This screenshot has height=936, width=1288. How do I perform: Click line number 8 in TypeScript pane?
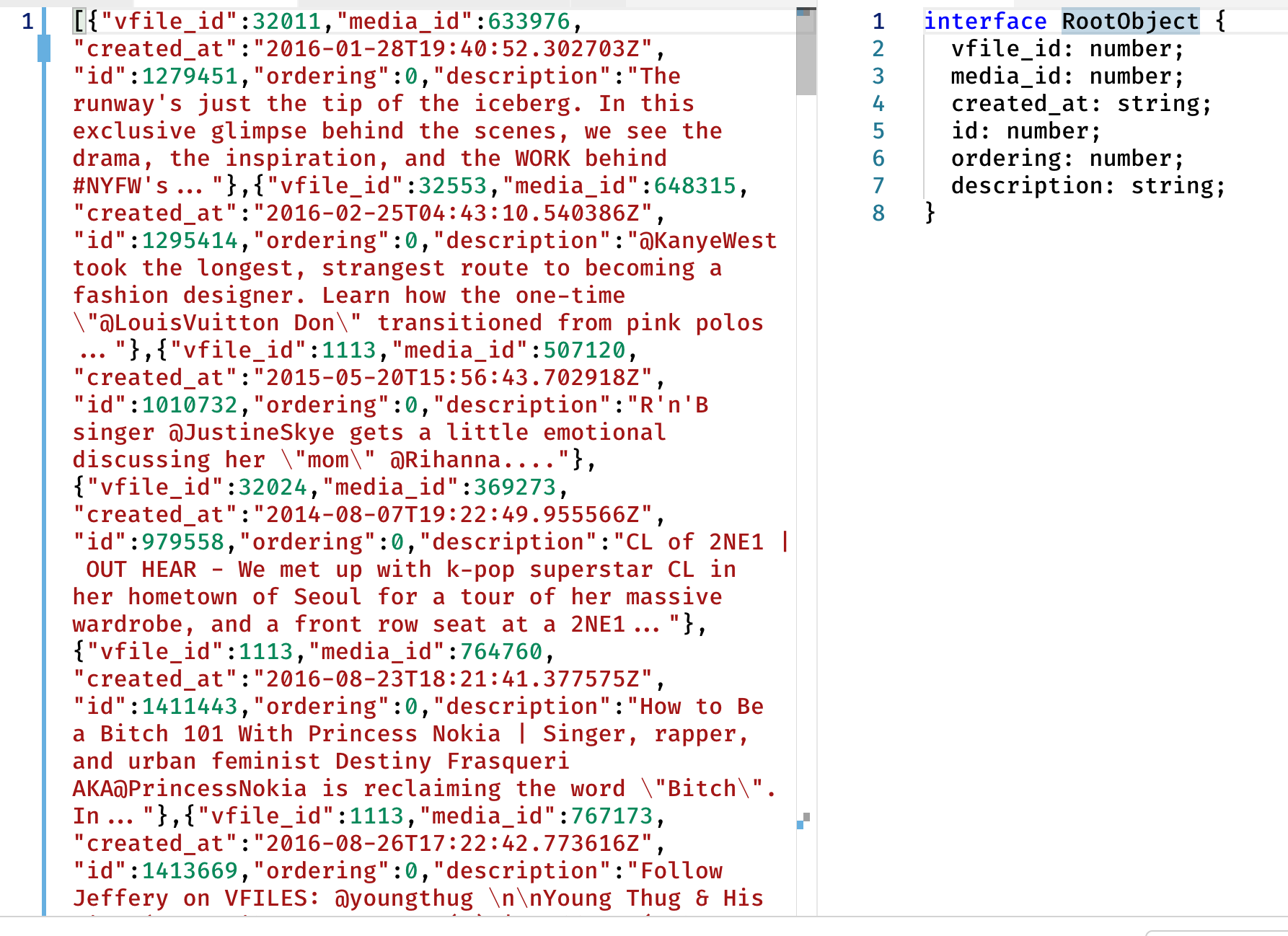[x=878, y=213]
